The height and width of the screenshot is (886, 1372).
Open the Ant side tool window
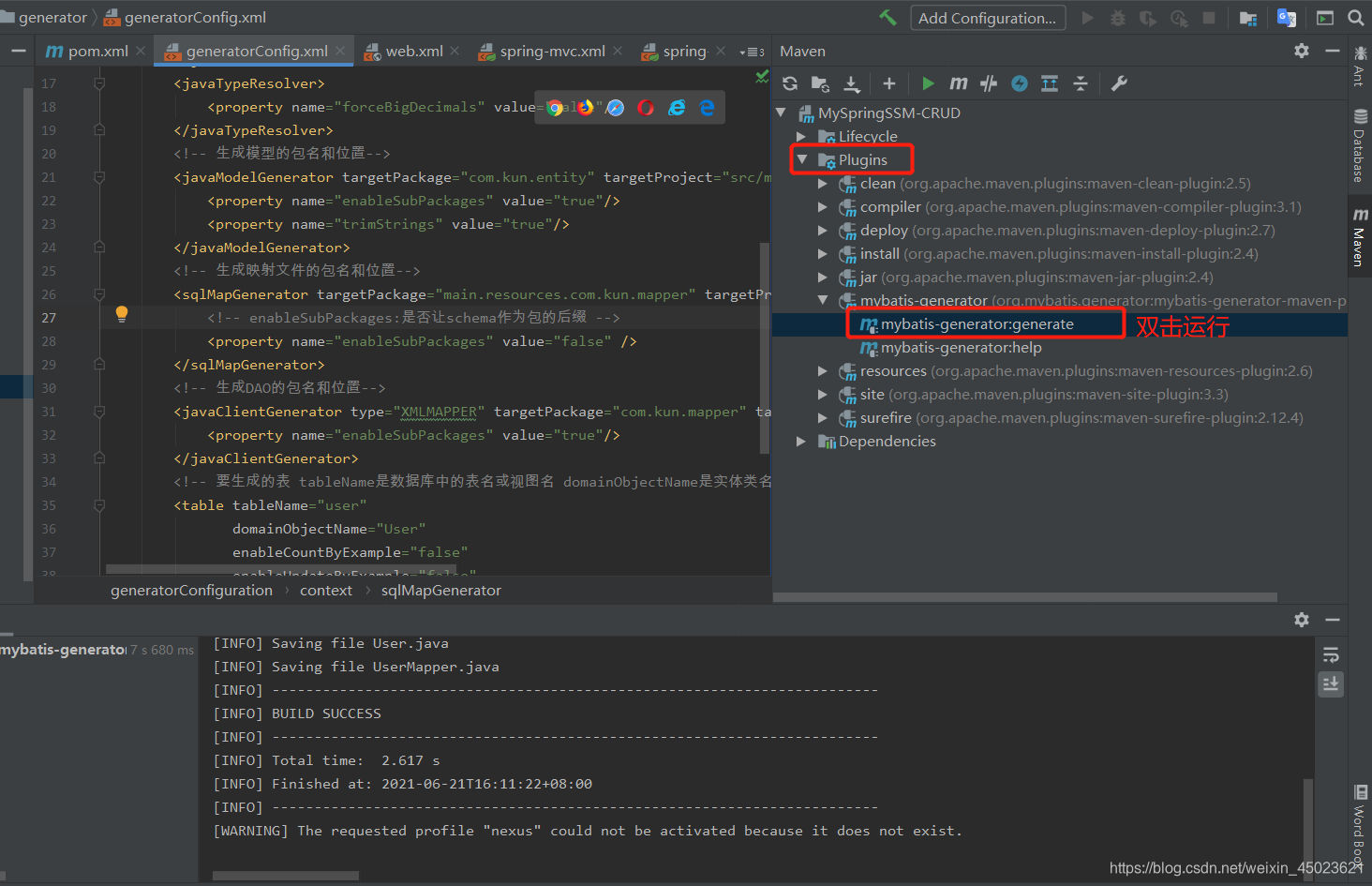point(1359,66)
